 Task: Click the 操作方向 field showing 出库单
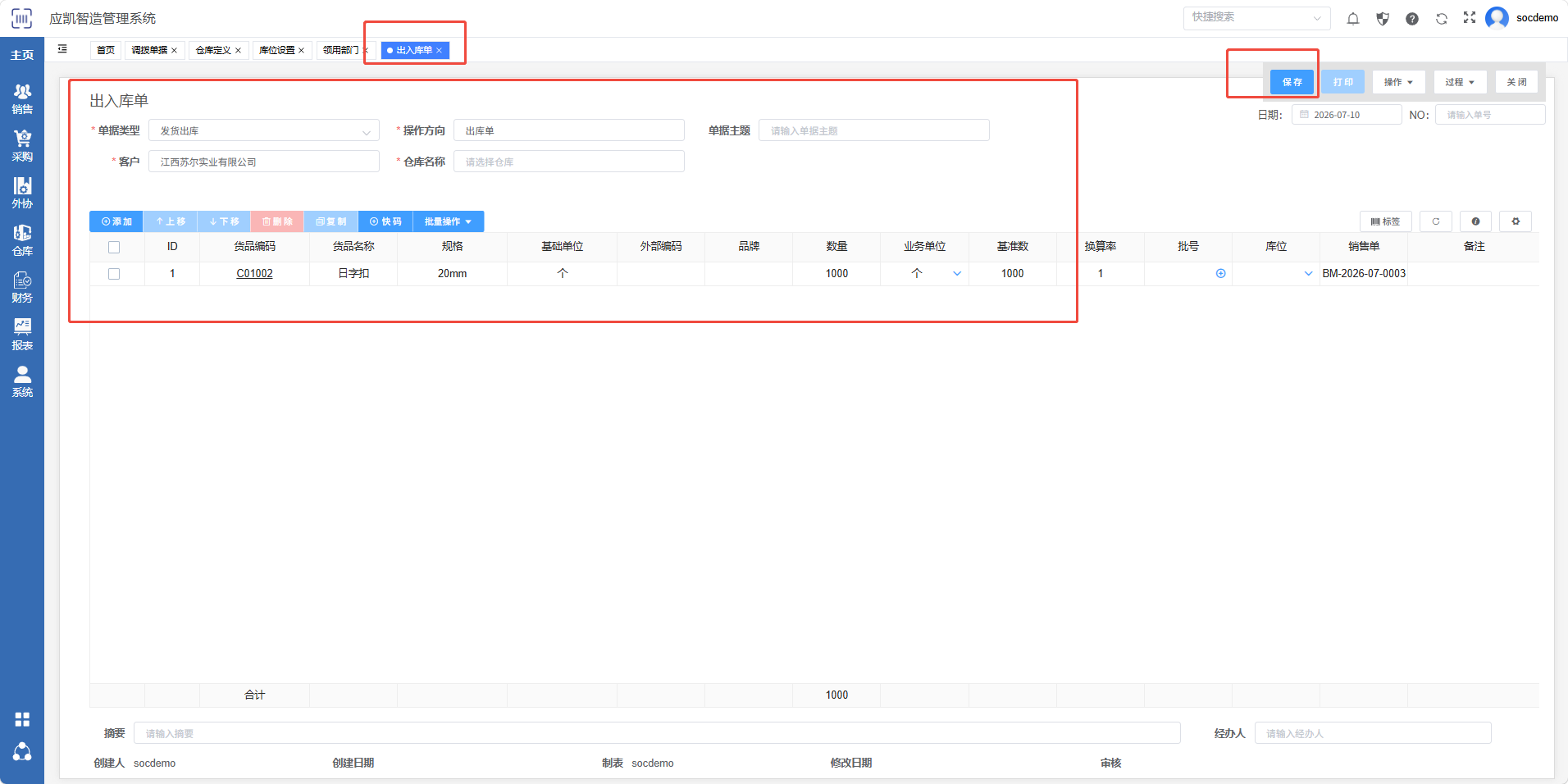(569, 130)
